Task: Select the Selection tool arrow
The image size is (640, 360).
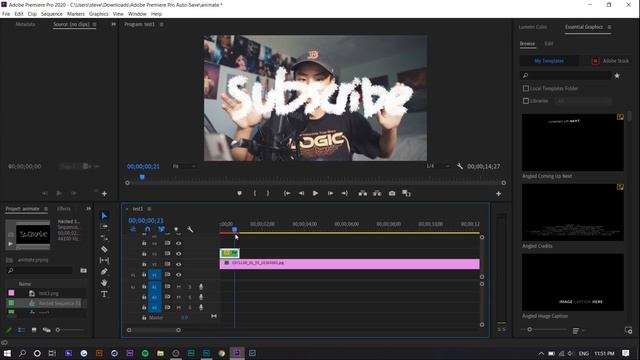Action: (104, 216)
